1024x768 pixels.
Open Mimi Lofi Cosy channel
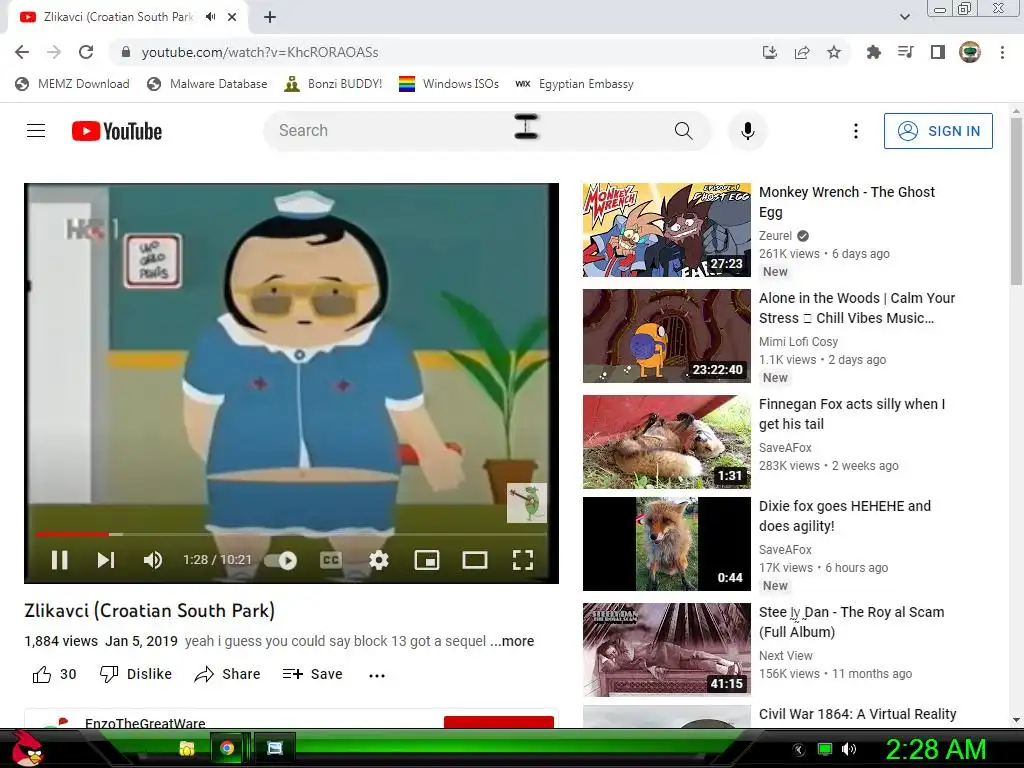click(x=798, y=342)
